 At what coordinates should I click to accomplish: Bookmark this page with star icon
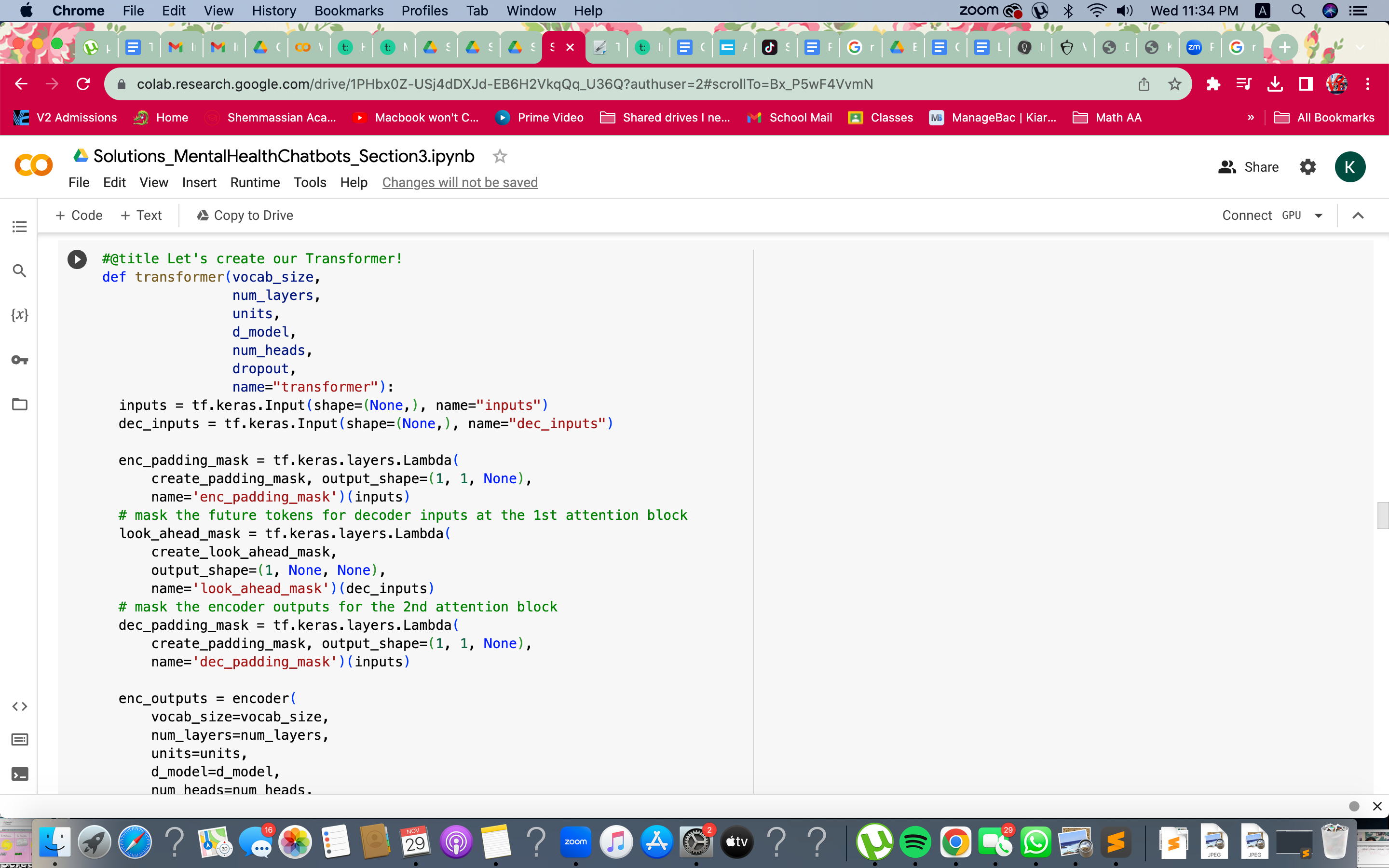click(x=1175, y=84)
